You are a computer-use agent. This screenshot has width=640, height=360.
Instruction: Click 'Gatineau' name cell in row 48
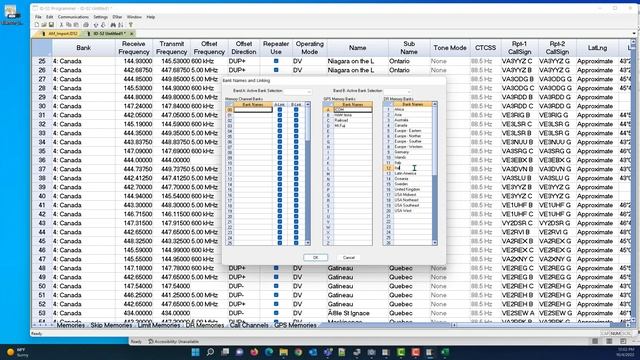point(358,268)
